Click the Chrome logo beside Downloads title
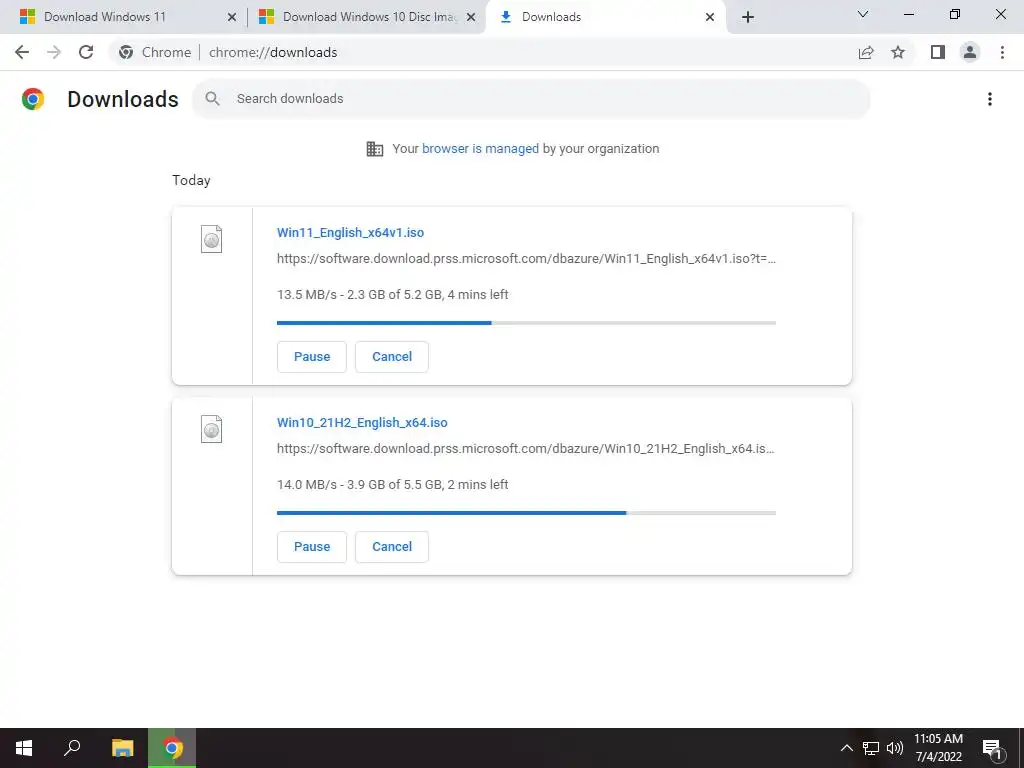Image resolution: width=1024 pixels, height=768 pixels. click(x=33, y=99)
